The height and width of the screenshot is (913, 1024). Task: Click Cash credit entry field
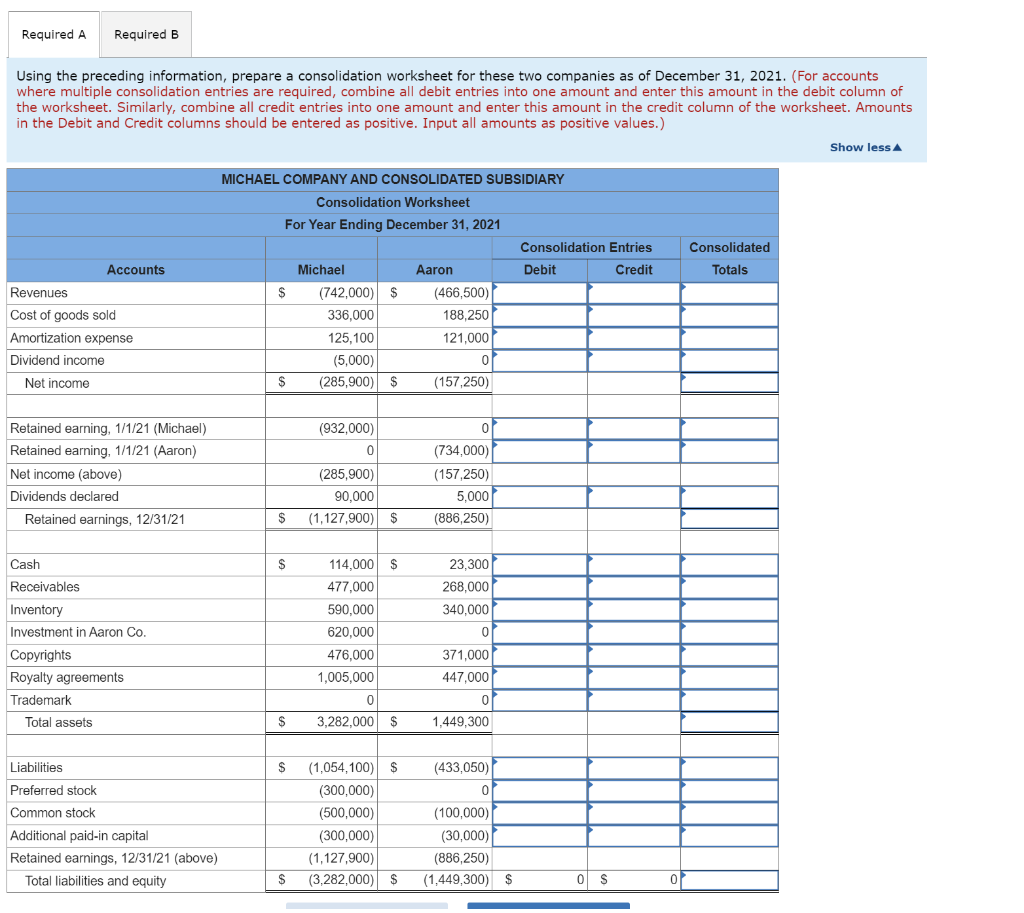[633, 565]
